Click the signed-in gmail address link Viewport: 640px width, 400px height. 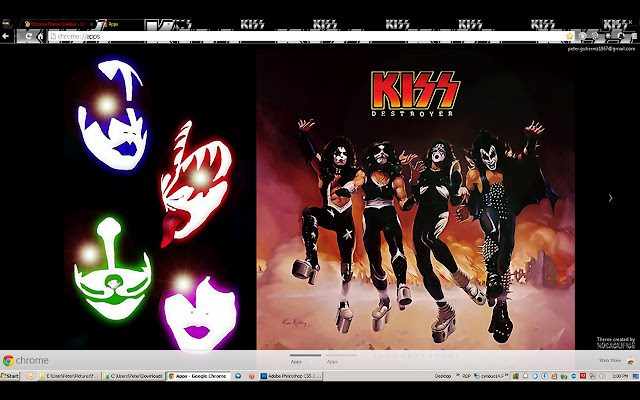click(x=601, y=49)
